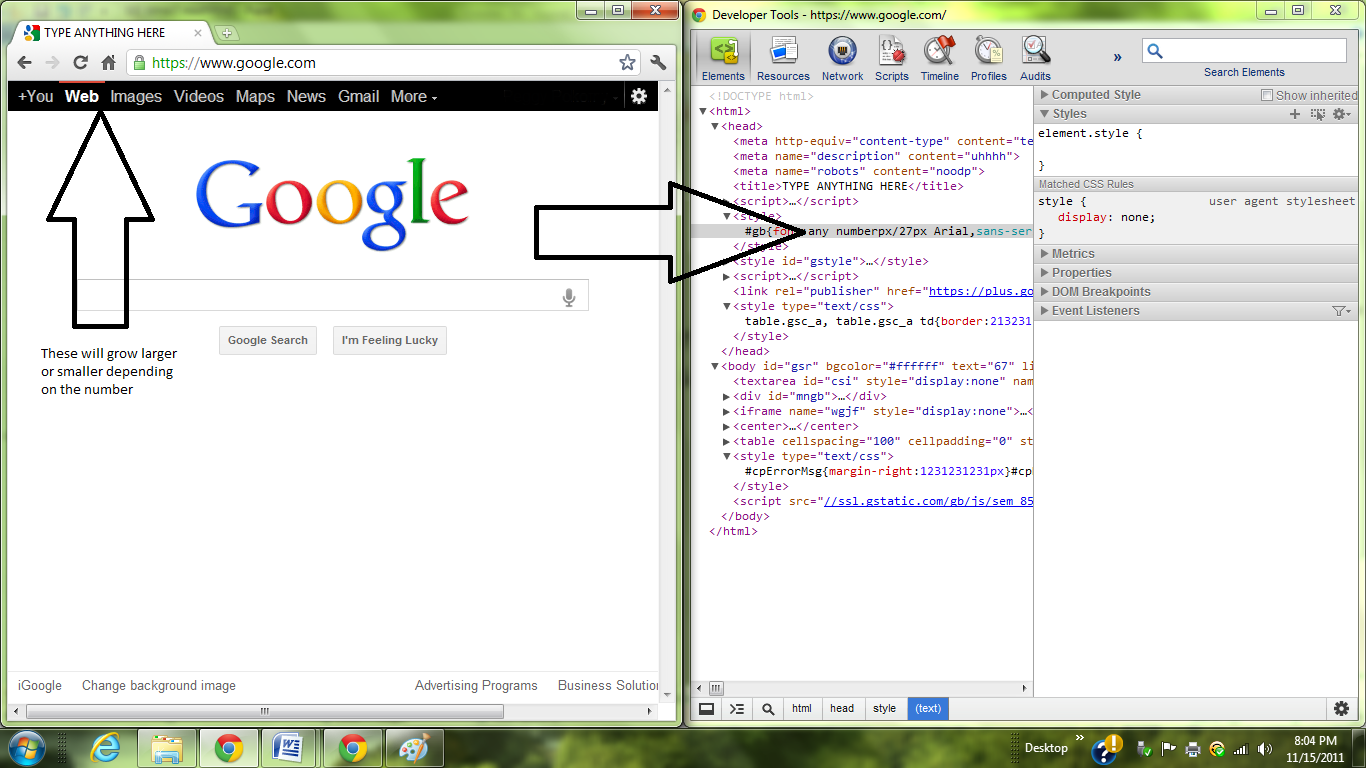This screenshot has width=1366, height=768.
Task: Switch to the Profiles panel
Action: coord(988,59)
